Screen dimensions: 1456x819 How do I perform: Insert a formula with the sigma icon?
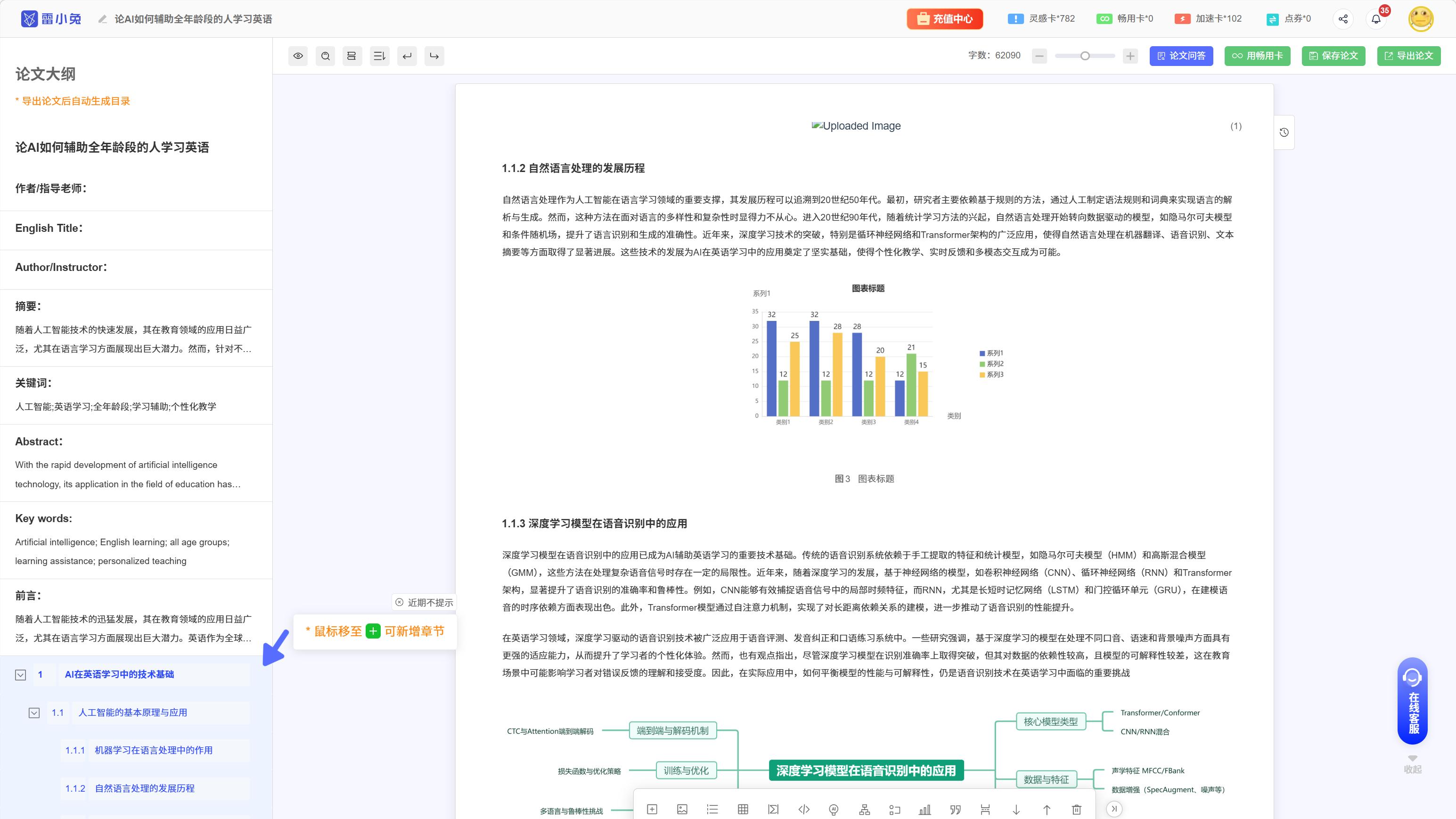pyautogui.click(x=773, y=810)
